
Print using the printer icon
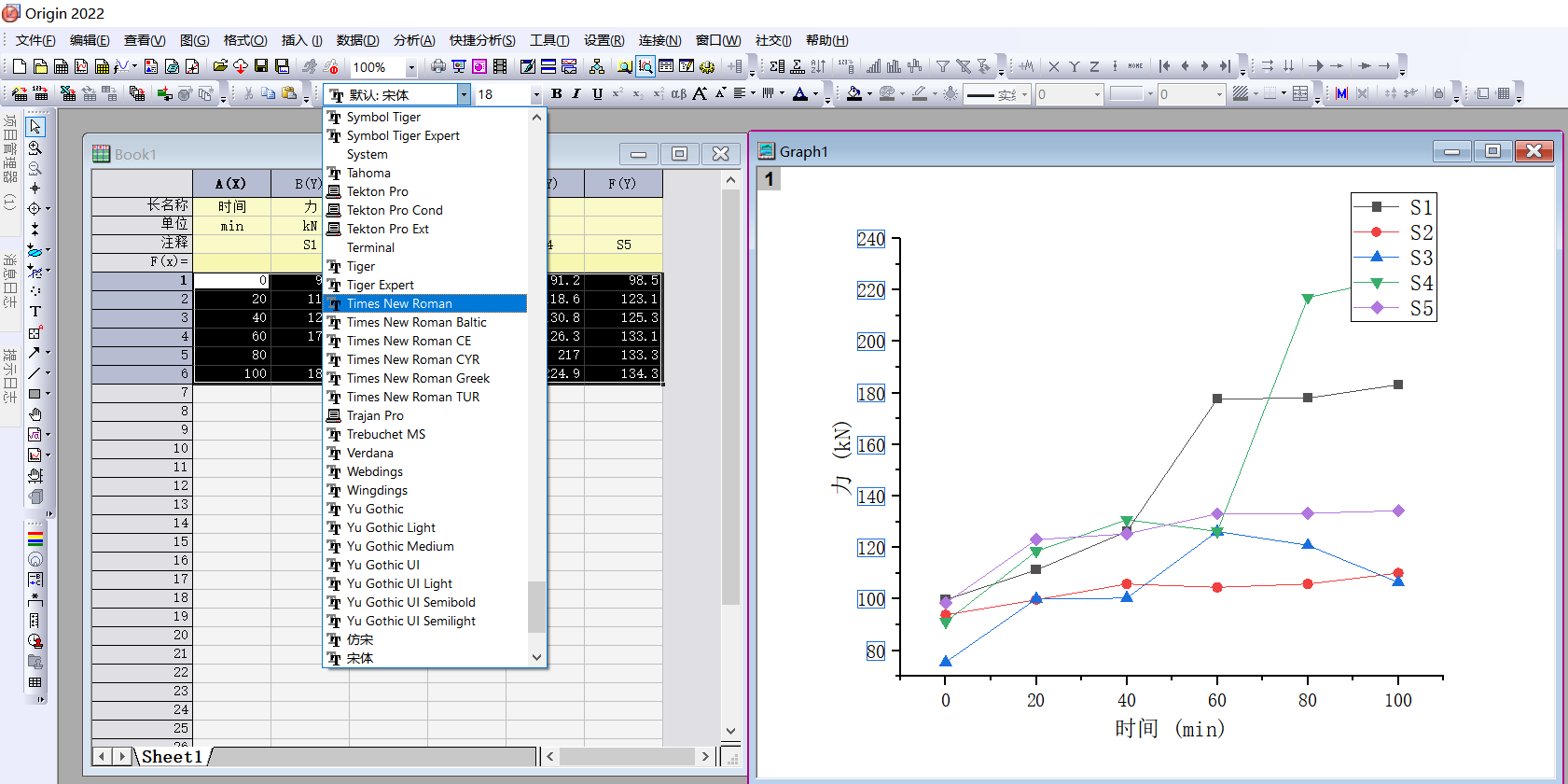(437, 66)
